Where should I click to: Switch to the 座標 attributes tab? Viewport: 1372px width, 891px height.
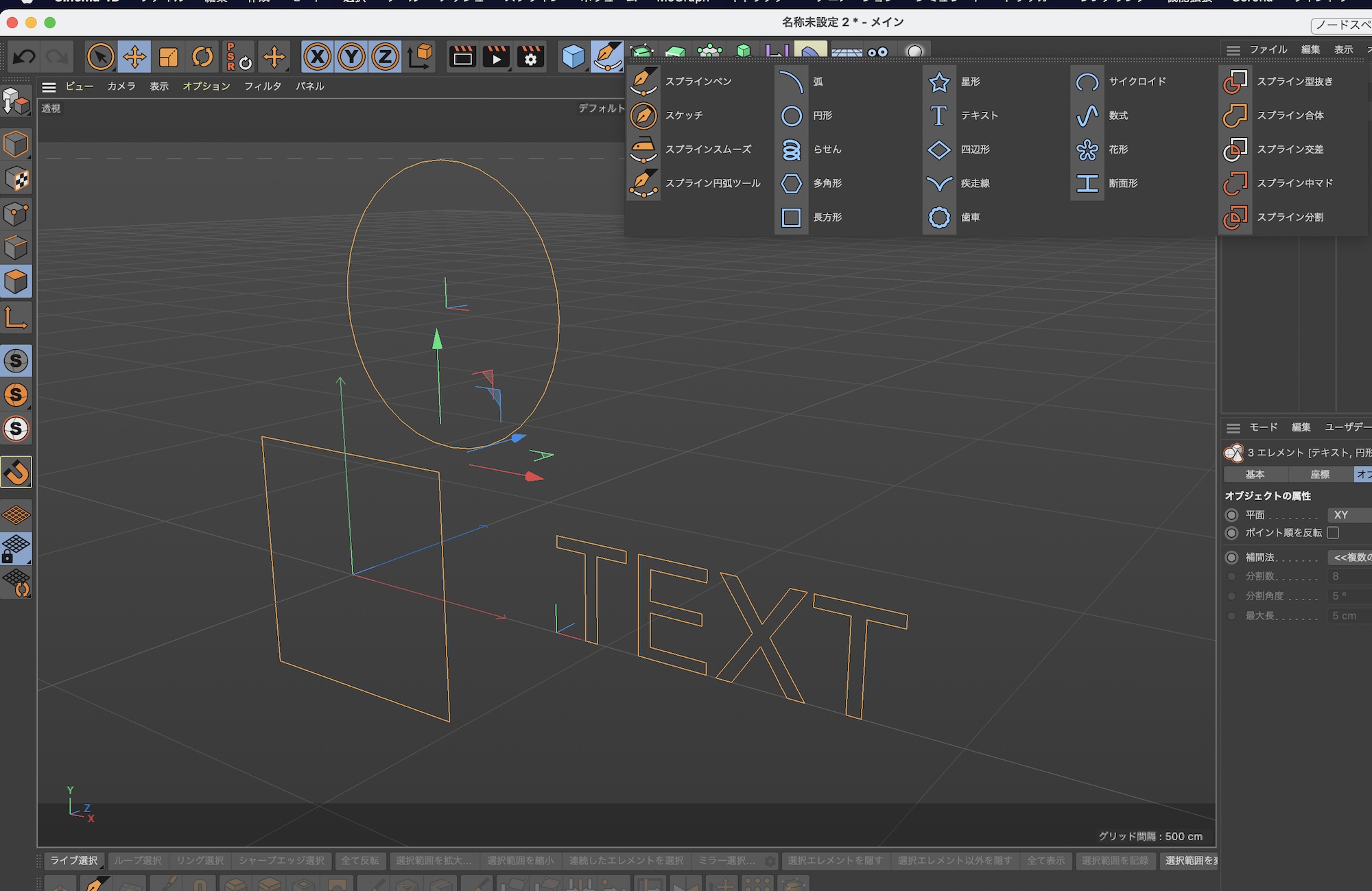click(1319, 475)
